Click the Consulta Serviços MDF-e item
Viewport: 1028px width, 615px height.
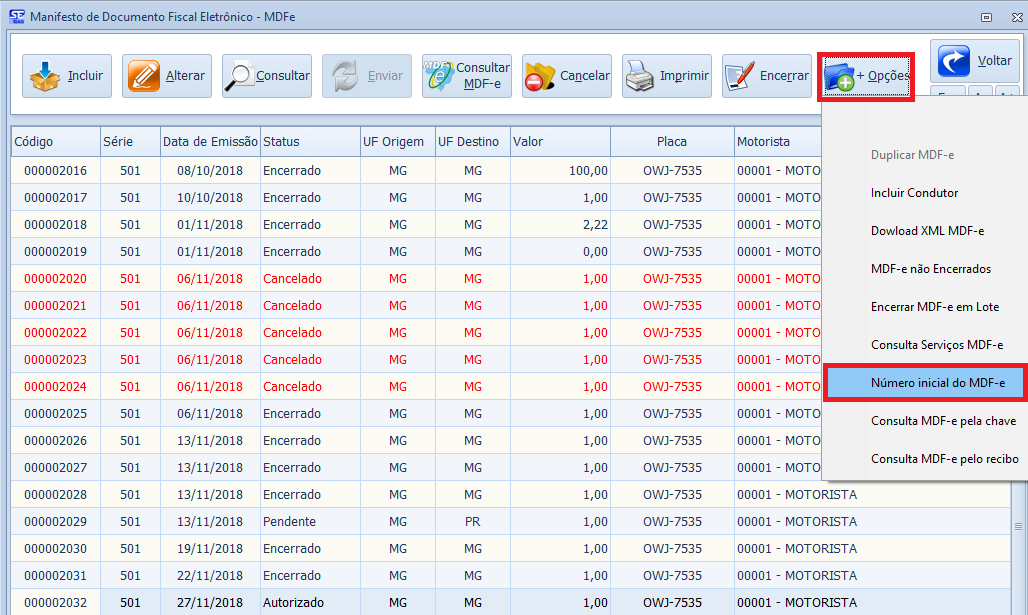tap(936, 345)
